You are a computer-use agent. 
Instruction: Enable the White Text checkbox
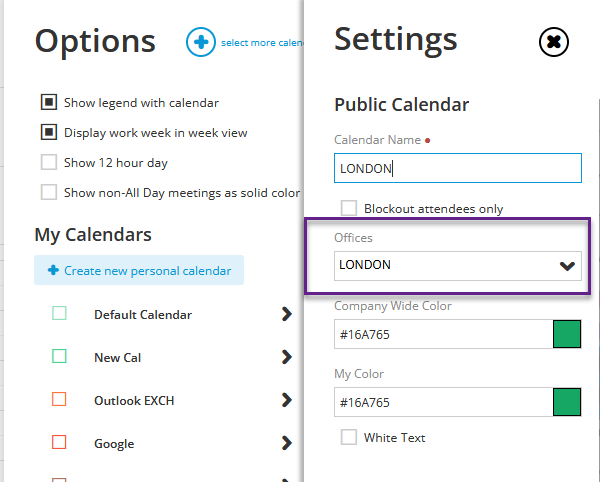(x=349, y=437)
